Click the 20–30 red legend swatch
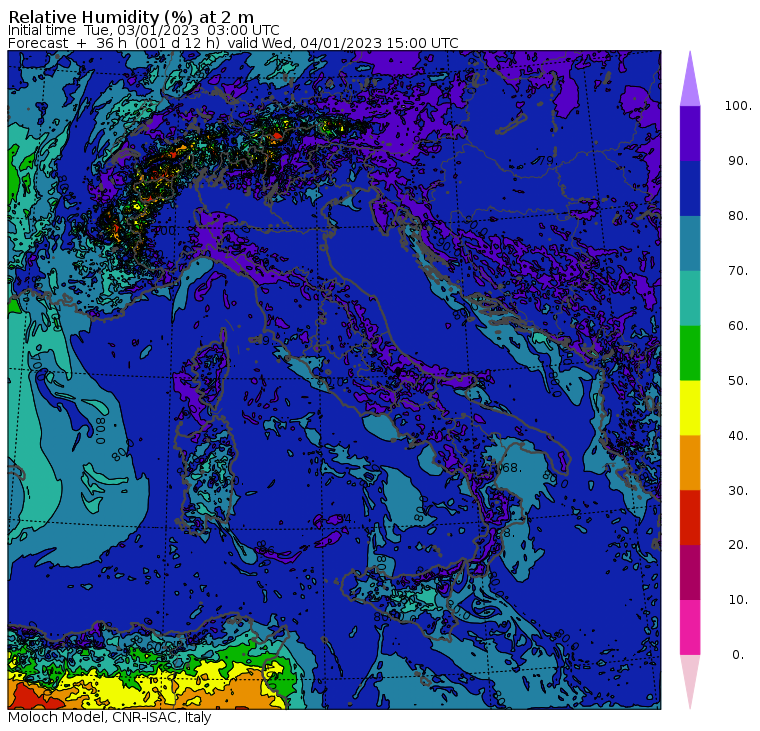This screenshot has width=760, height=731. [690, 518]
